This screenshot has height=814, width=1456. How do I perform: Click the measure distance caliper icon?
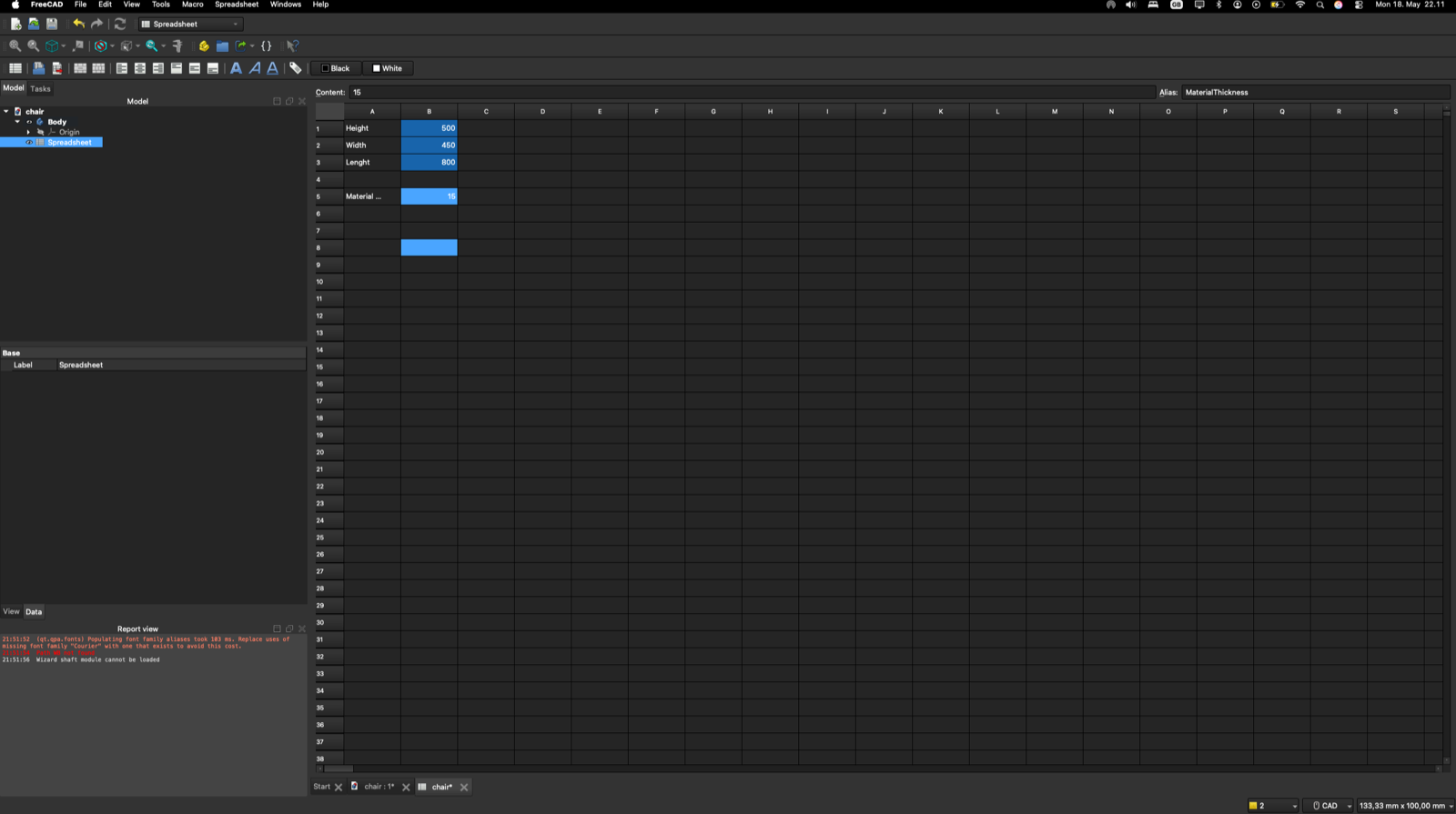coord(177,45)
